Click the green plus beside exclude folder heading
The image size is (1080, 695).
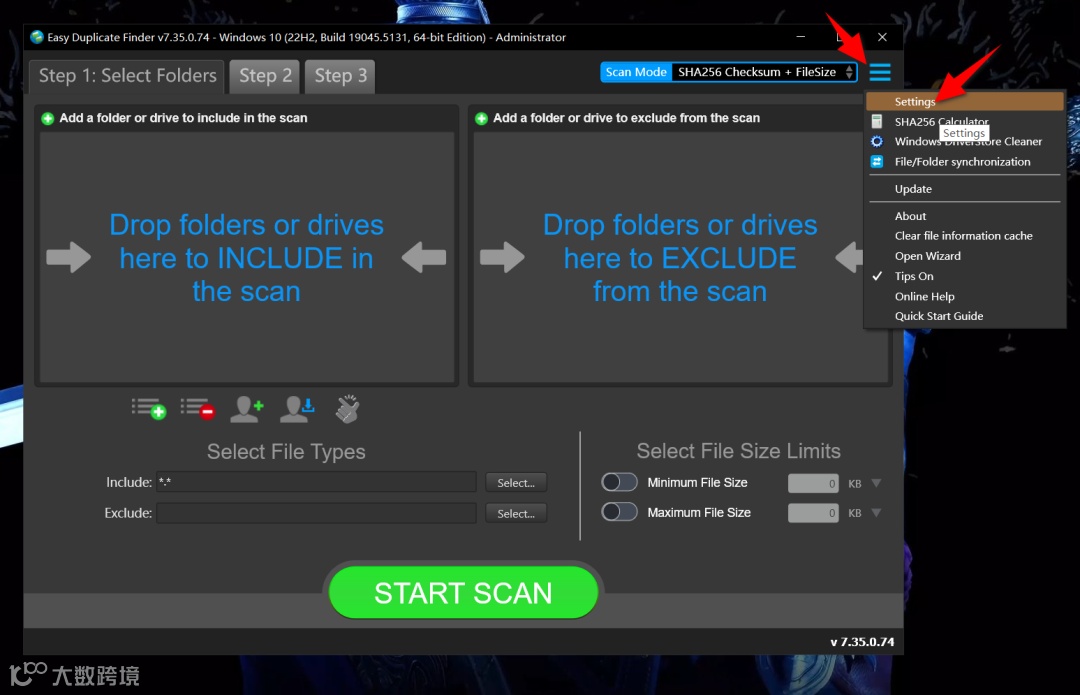point(481,118)
